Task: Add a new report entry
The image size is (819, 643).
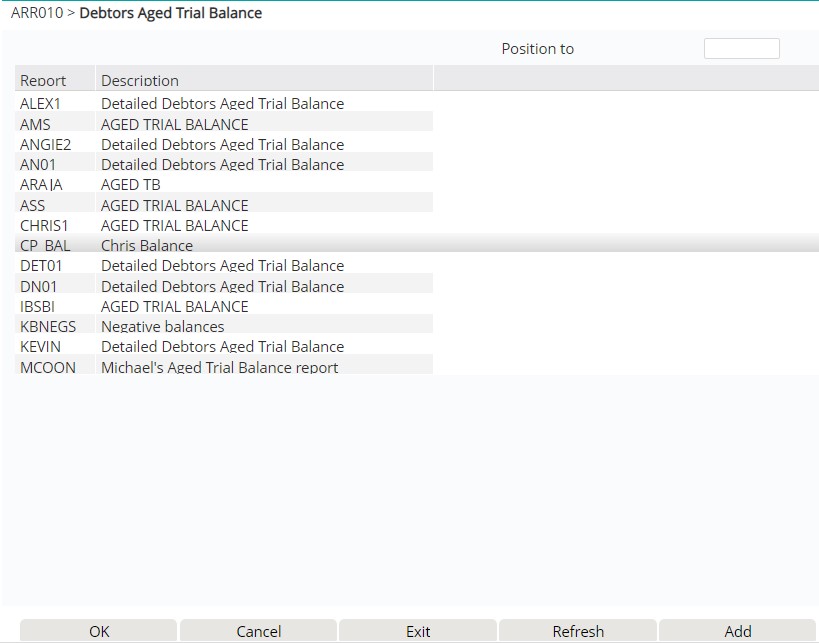Action: 738,631
